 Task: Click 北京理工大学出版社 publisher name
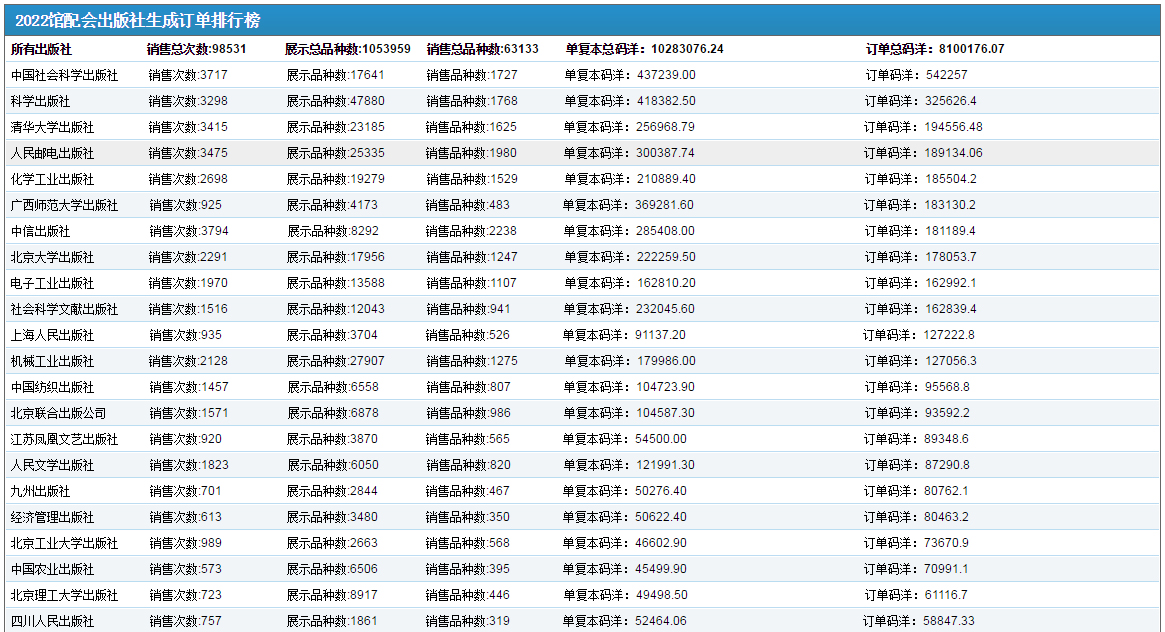(x=64, y=595)
